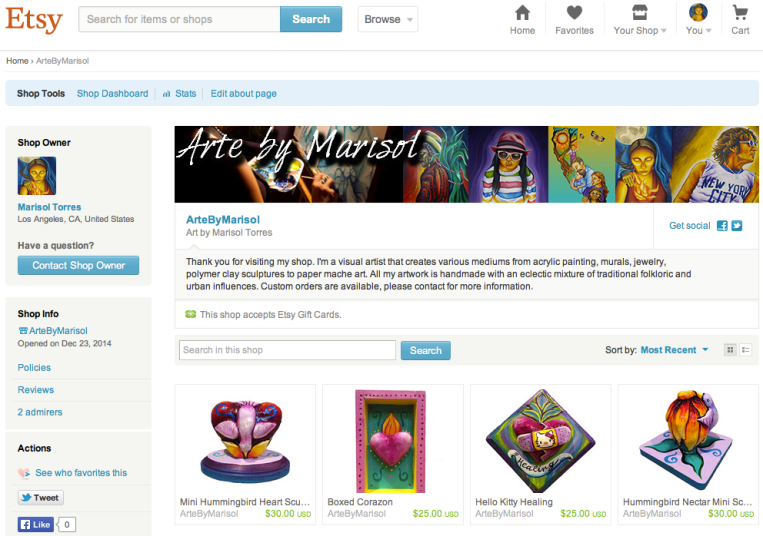The image size is (763, 536).
Task: Click the Search in this shop field
Action: point(287,350)
